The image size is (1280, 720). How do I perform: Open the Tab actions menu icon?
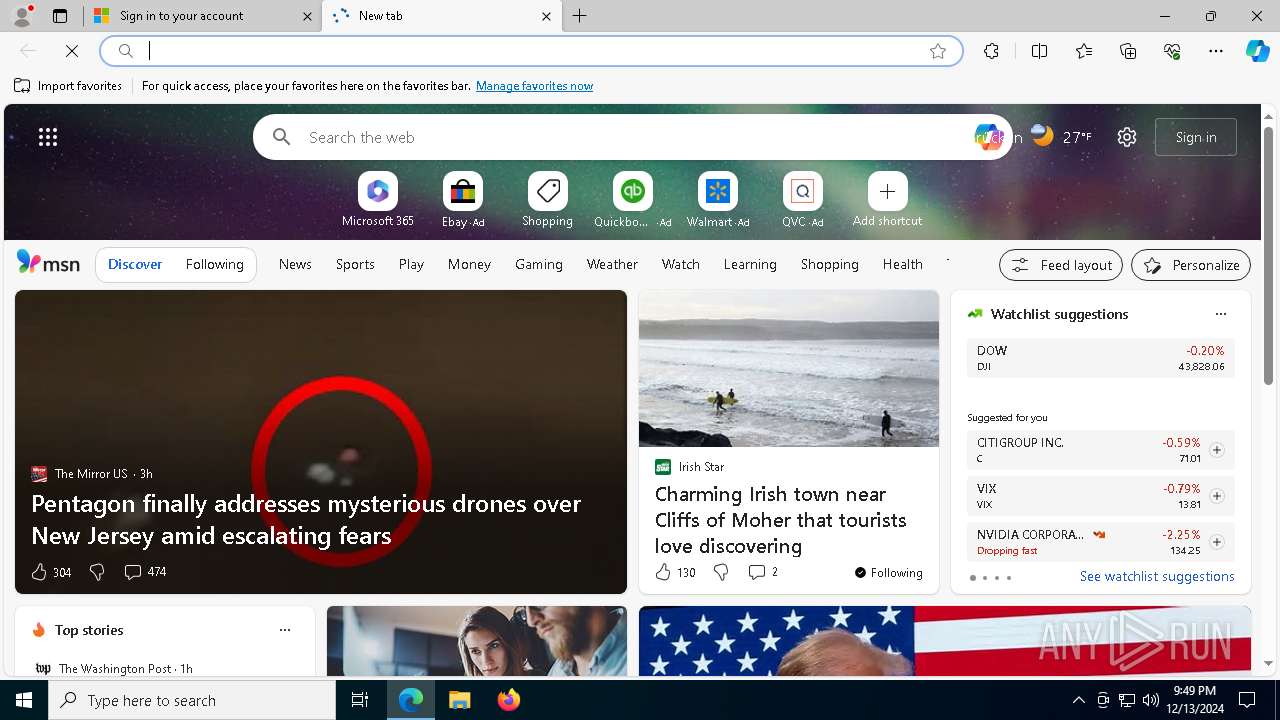tap(60, 16)
